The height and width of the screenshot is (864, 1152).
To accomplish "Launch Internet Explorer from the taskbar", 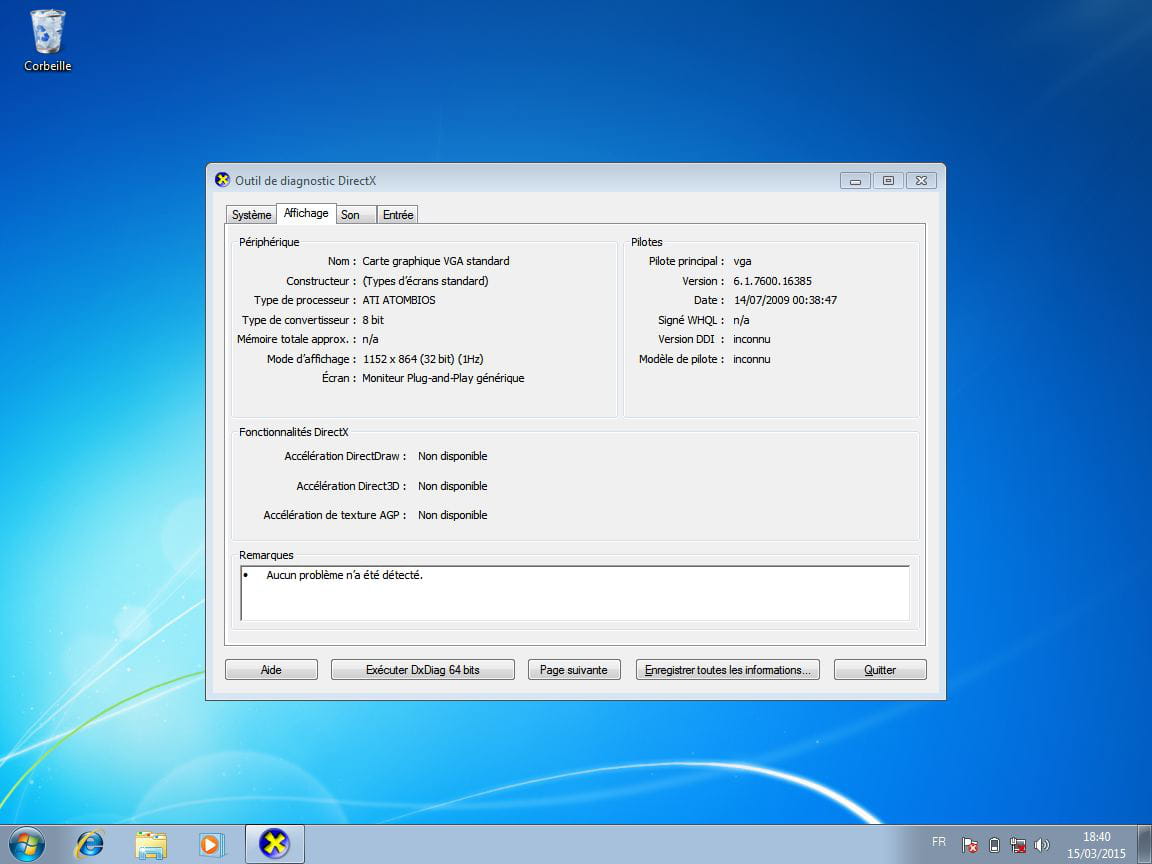I will [90, 844].
